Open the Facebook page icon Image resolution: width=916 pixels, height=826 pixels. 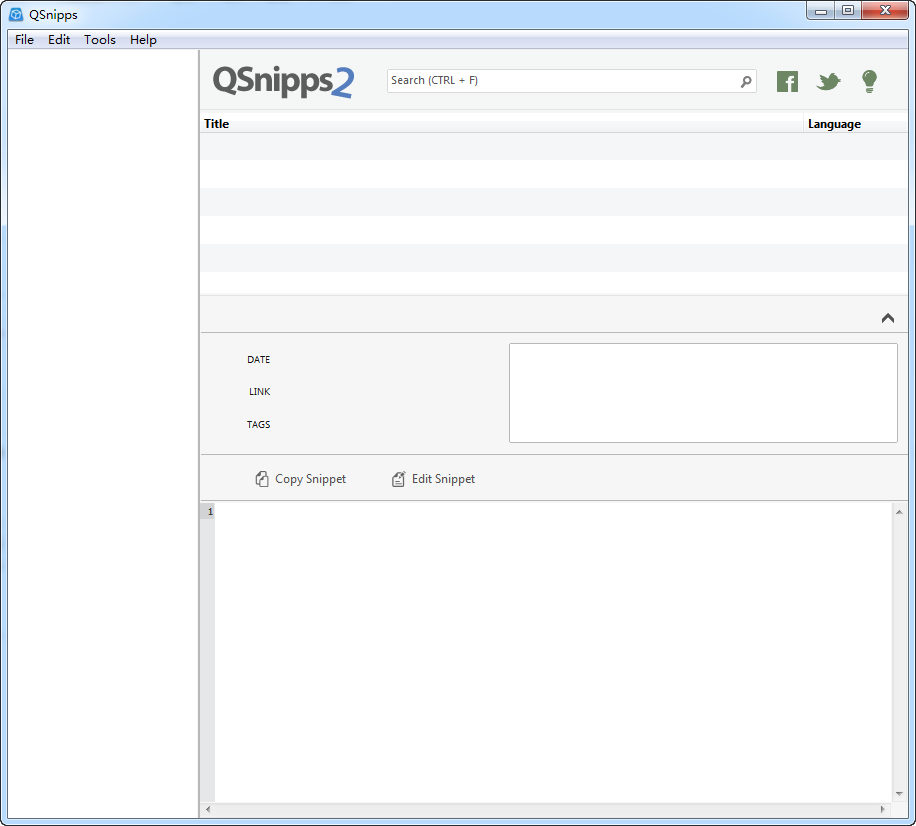[x=787, y=82]
